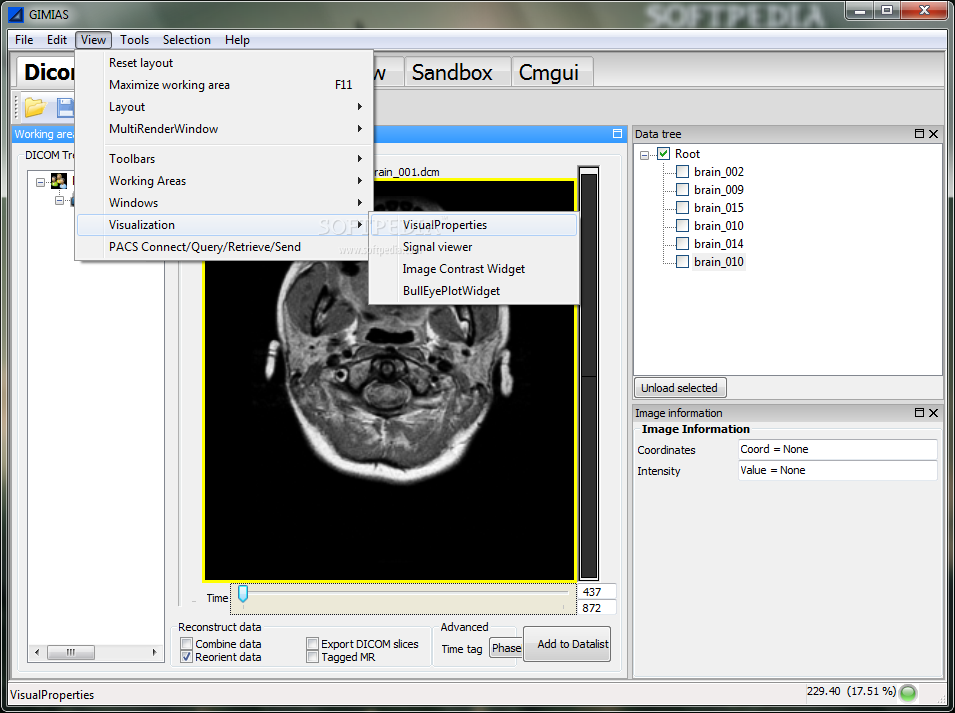Image resolution: width=955 pixels, height=713 pixels.
Task: Click the Coordinates value field
Action: pyautogui.click(x=837, y=449)
